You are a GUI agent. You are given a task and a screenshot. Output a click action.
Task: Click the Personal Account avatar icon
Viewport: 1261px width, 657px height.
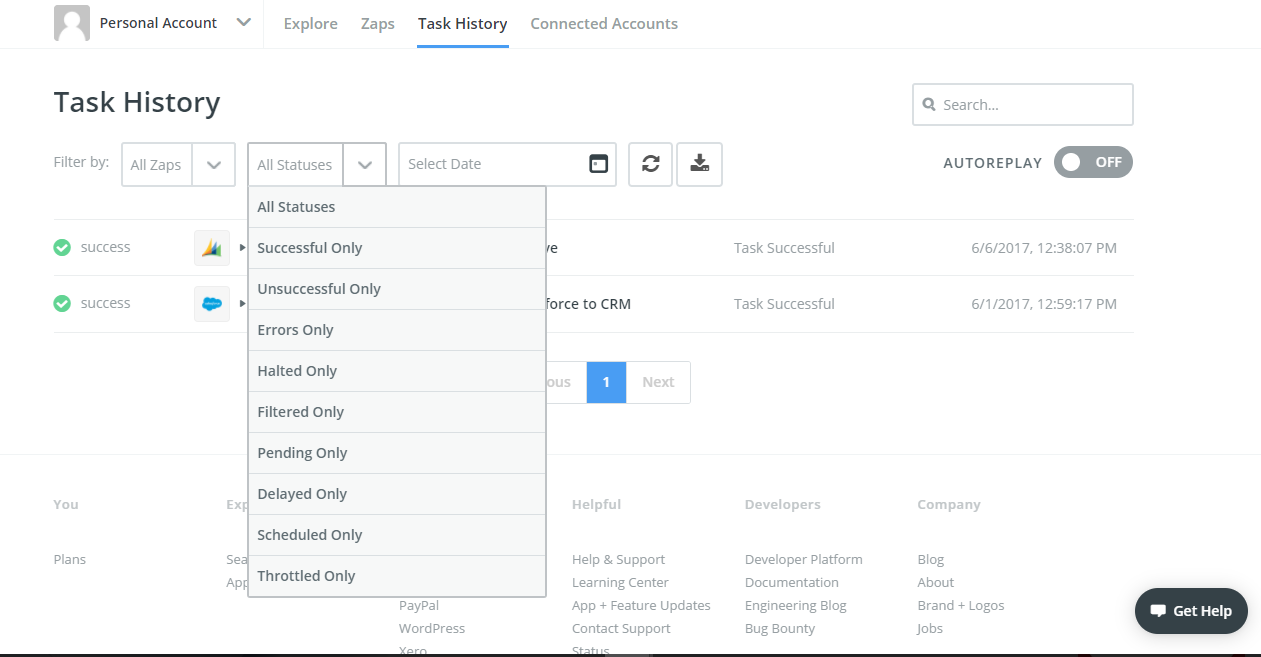click(x=72, y=23)
